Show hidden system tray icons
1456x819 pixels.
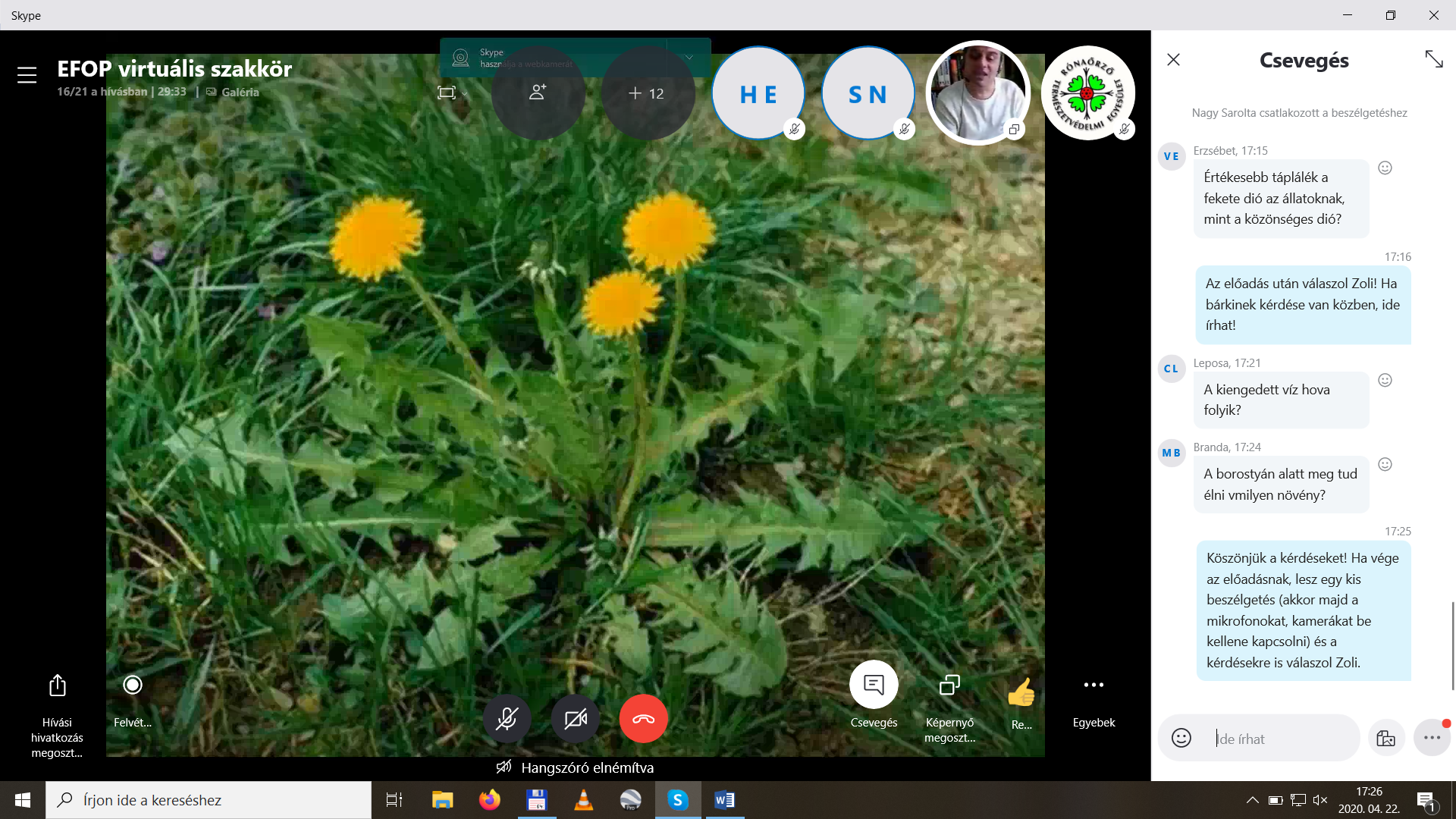(1253, 800)
